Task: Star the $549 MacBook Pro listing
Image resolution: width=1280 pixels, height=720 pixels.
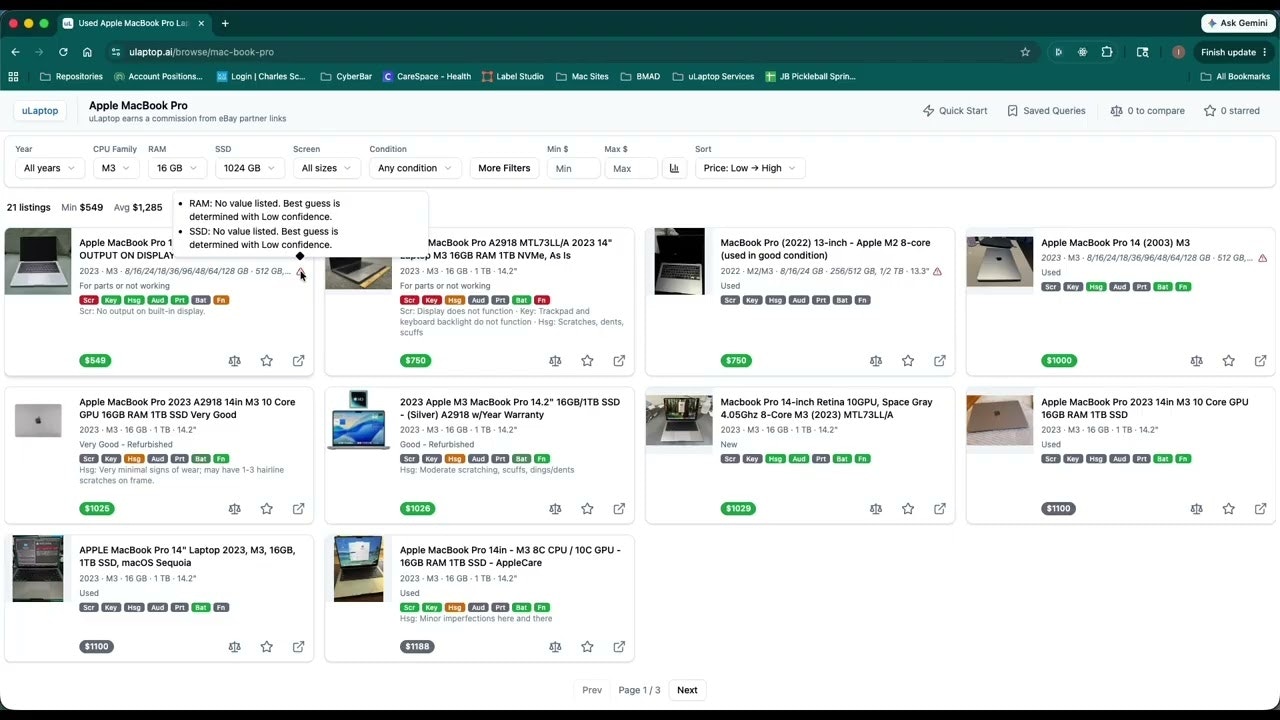Action: point(267,361)
